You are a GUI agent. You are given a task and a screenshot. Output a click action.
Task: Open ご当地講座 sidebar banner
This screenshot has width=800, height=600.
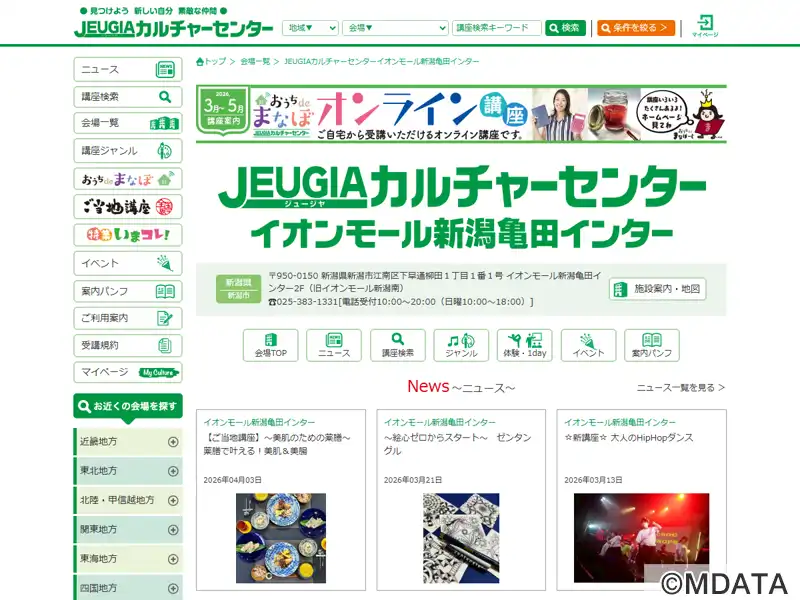pyautogui.click(x=128, y=207)
